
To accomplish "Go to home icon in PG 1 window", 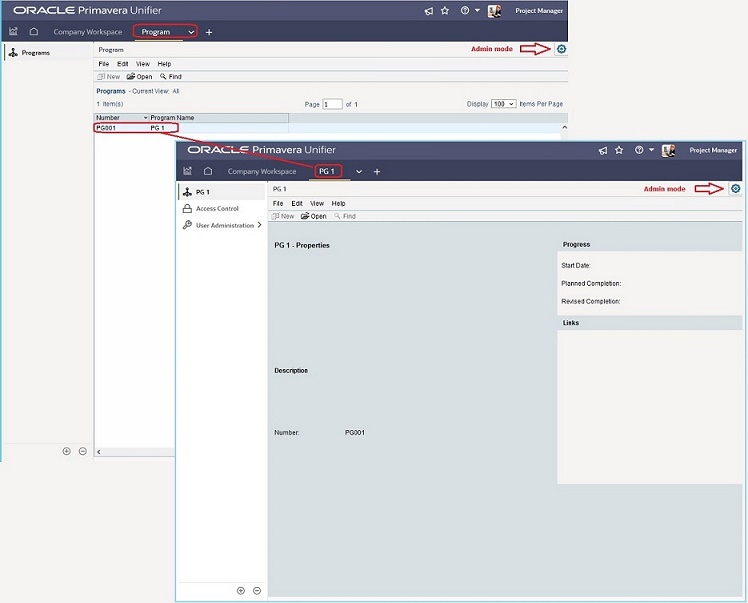I will pos(208,171).
